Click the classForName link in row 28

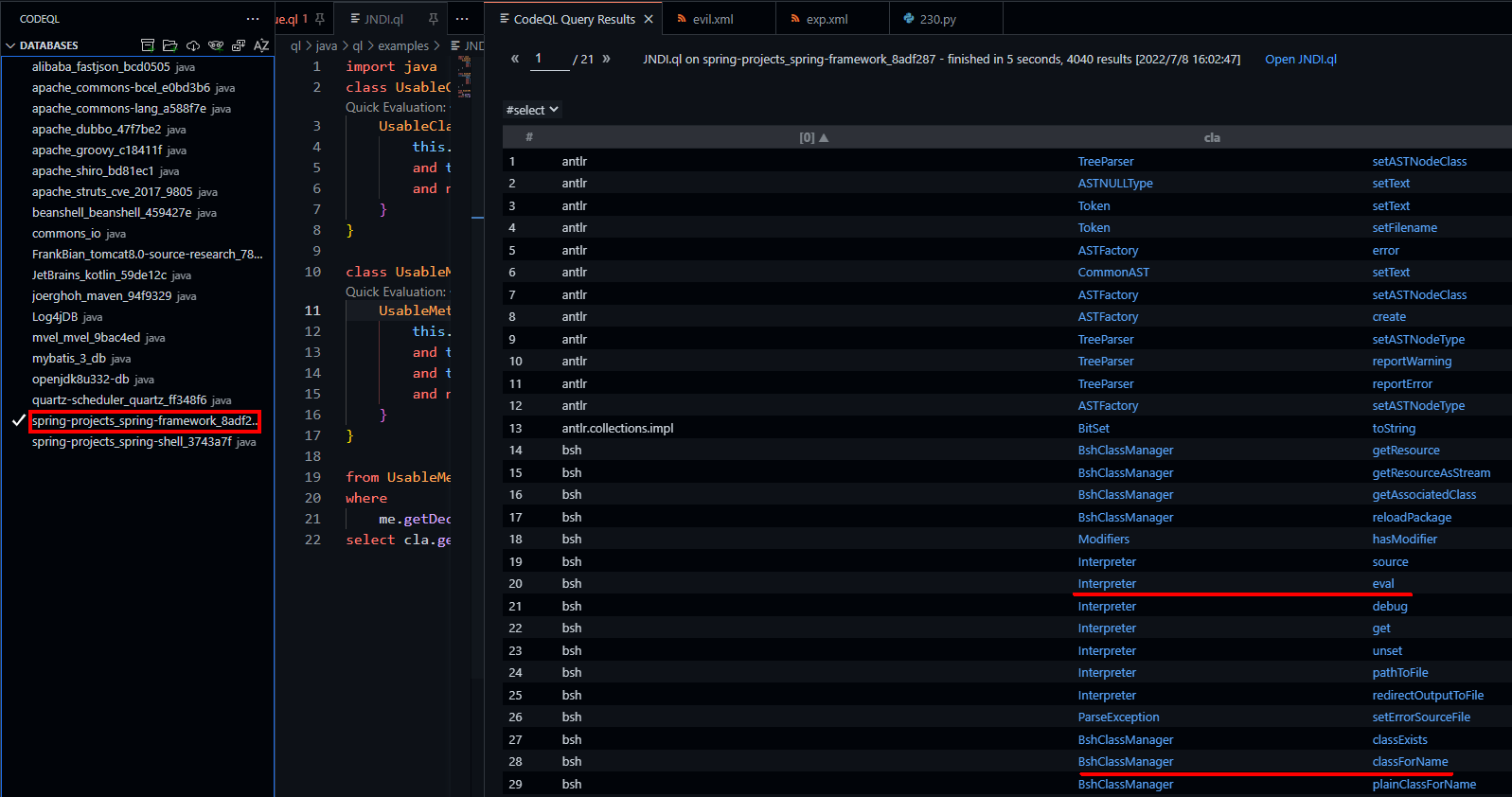point(1410,762)
